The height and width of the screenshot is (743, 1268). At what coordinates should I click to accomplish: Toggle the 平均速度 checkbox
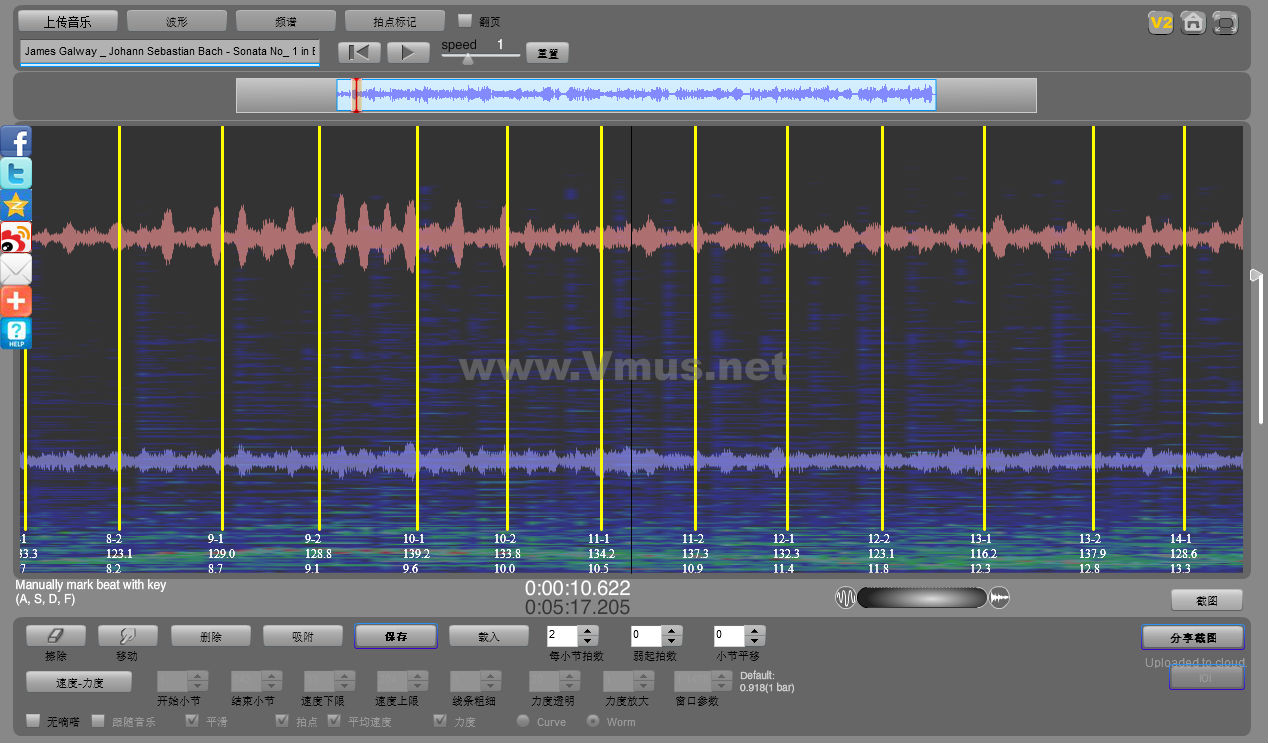point(334,720)
